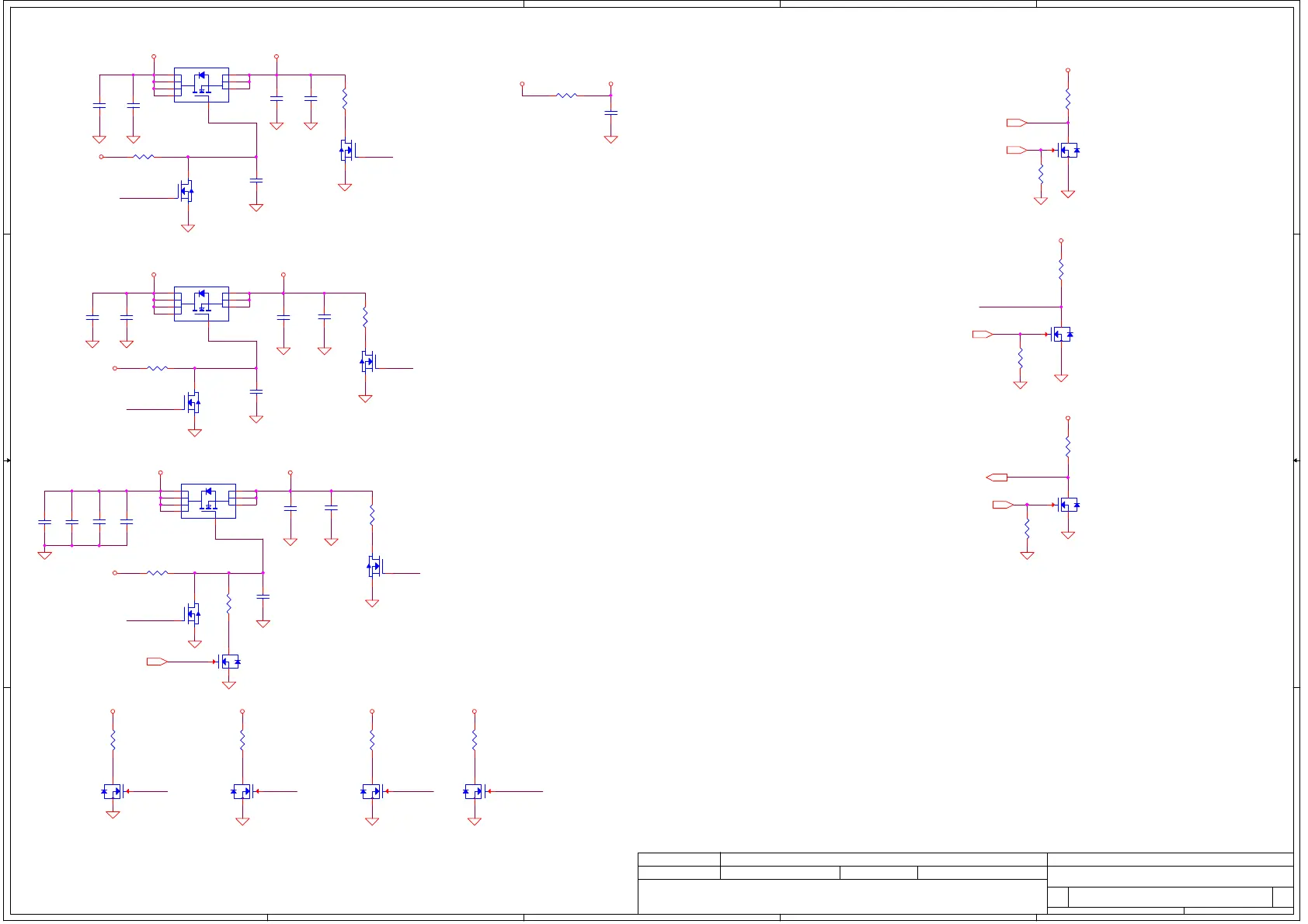Pick the gate pull-down resistor in the right-side single-port inverter circuit
The height and width of the screenshot is (924, 1308).
click(x=1020, y=359)
